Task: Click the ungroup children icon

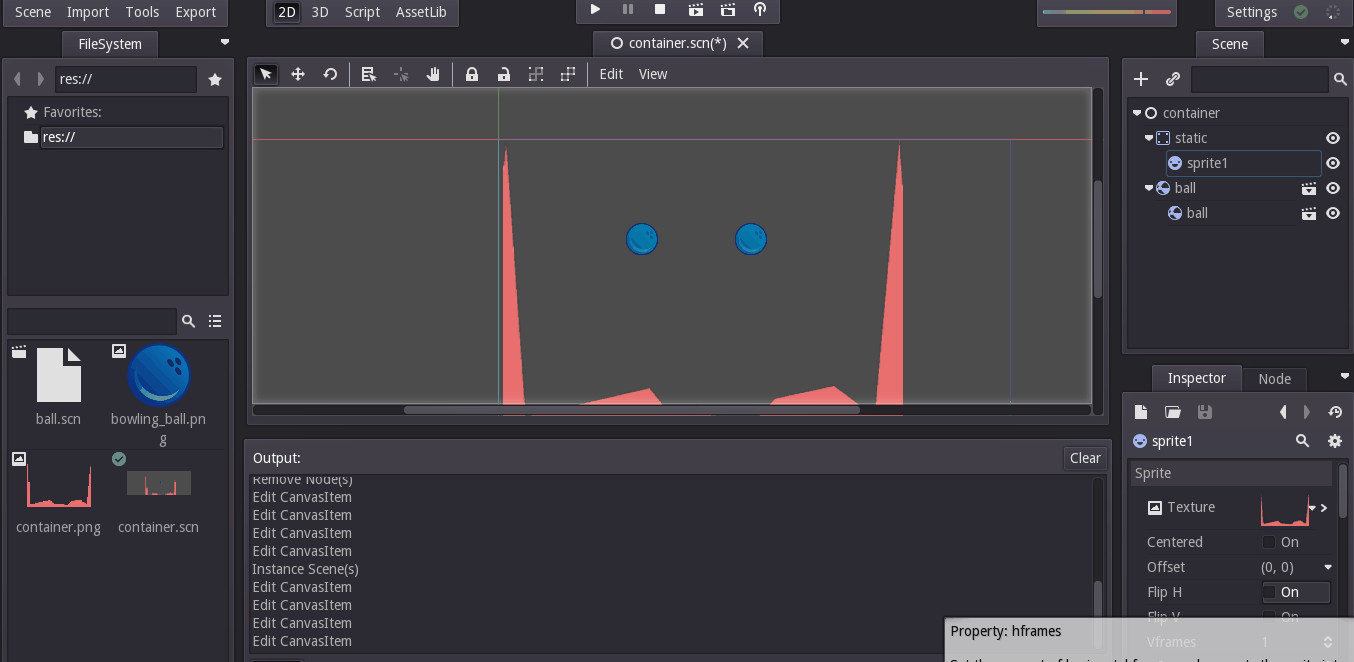Action: [x=568, y=74]
